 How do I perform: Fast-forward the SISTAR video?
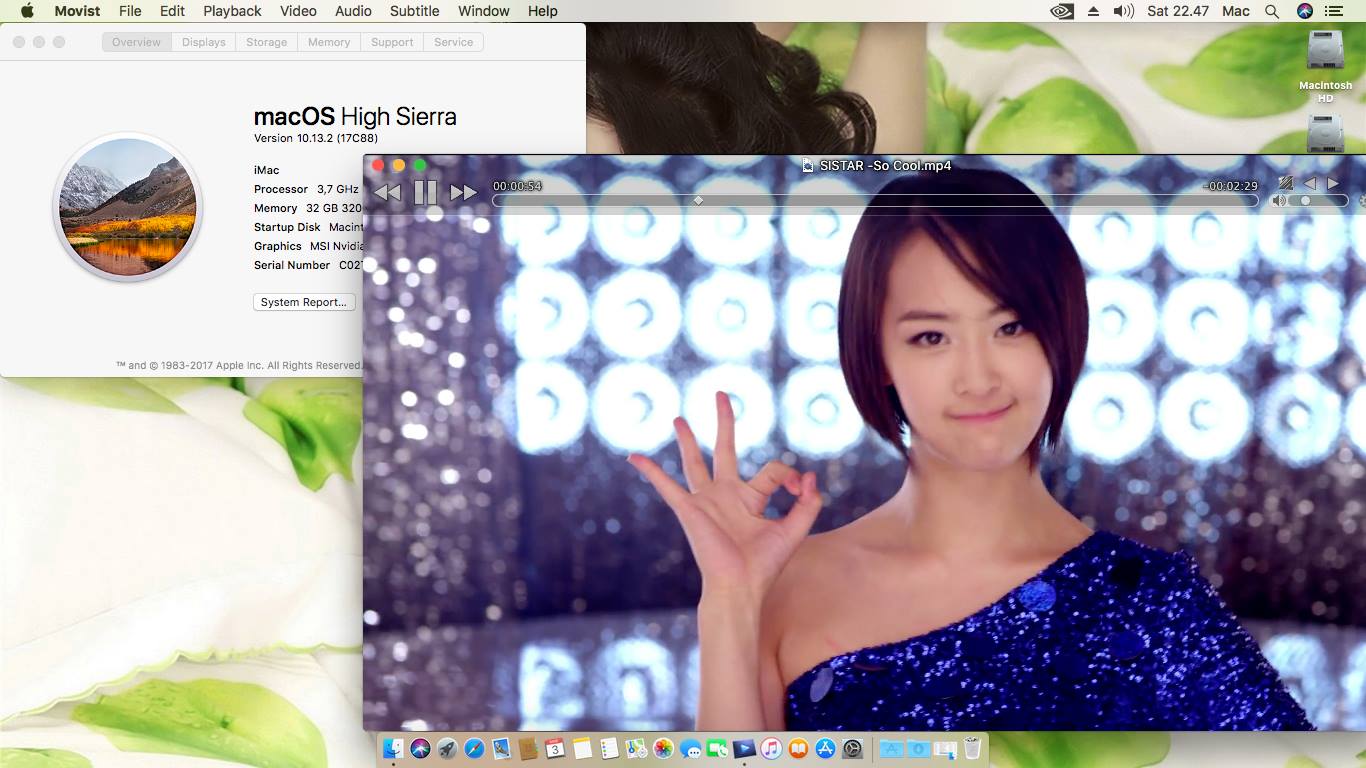point(463,192)
